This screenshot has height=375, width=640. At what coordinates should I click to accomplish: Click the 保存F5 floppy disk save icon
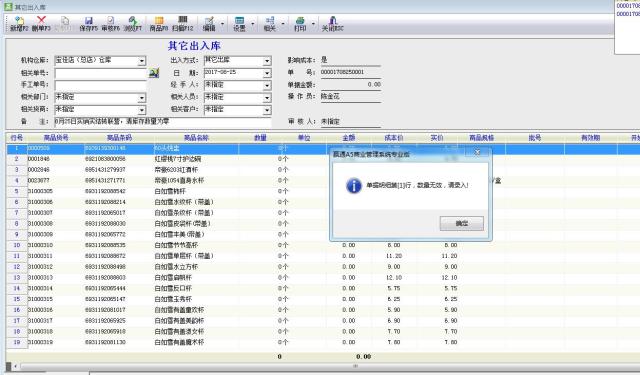click(x=89, y=20)
